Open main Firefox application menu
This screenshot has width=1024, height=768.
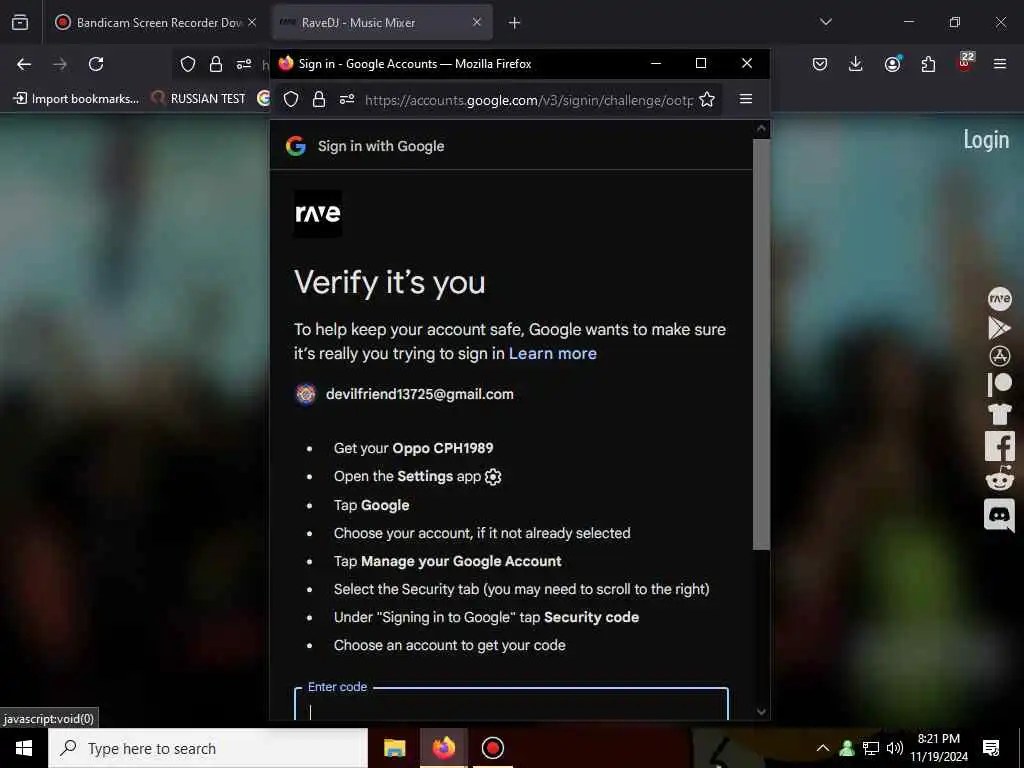1000,64
